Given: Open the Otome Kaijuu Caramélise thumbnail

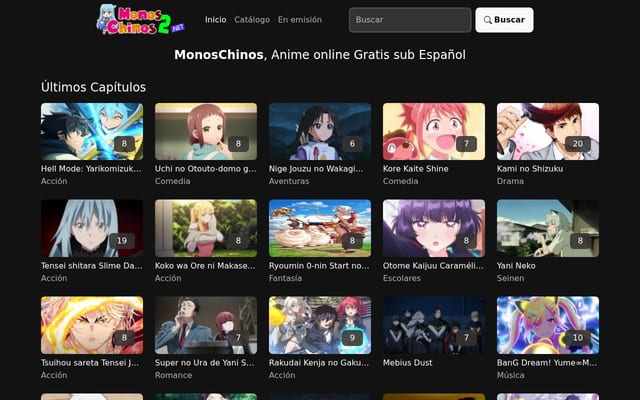Looking at the screenshot, I should pyautogui.click(x=434, y=228).
